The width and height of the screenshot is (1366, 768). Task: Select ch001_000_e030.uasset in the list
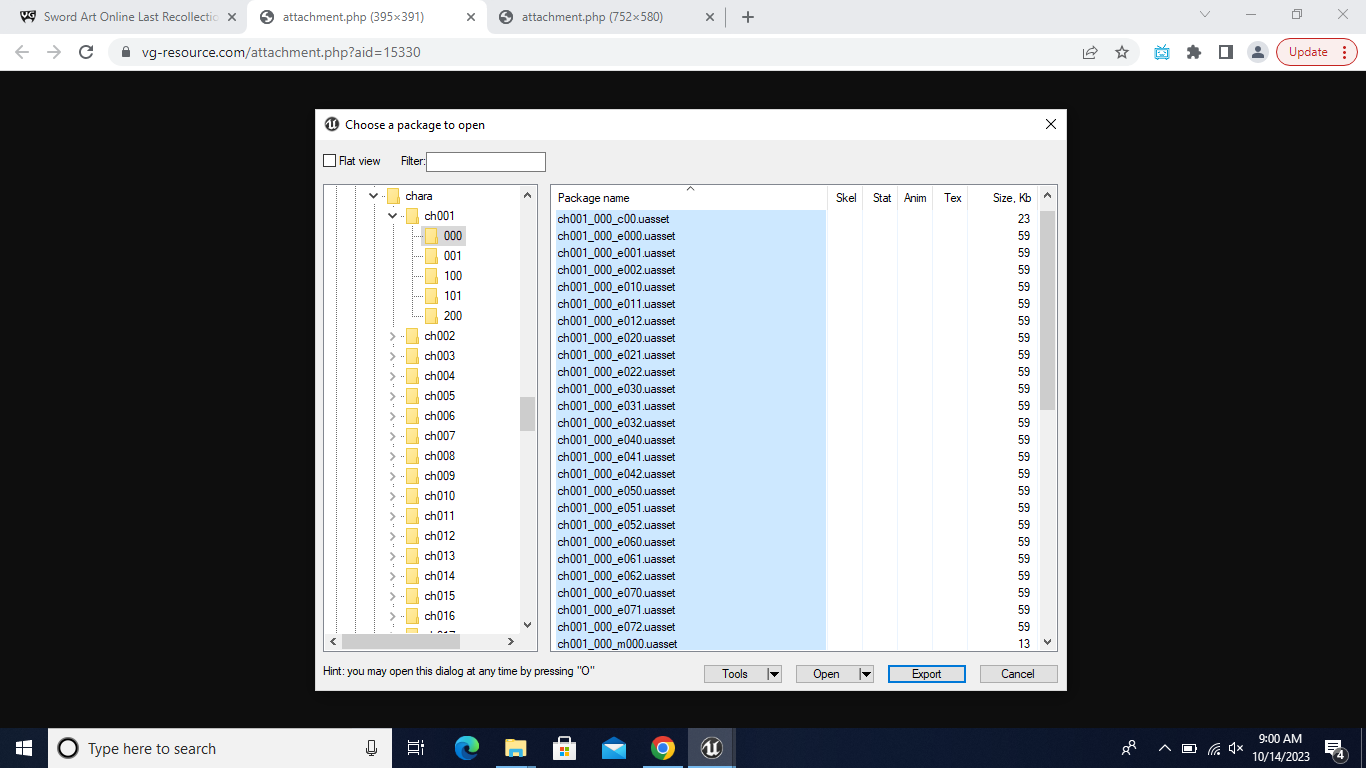tap(690, 389)
